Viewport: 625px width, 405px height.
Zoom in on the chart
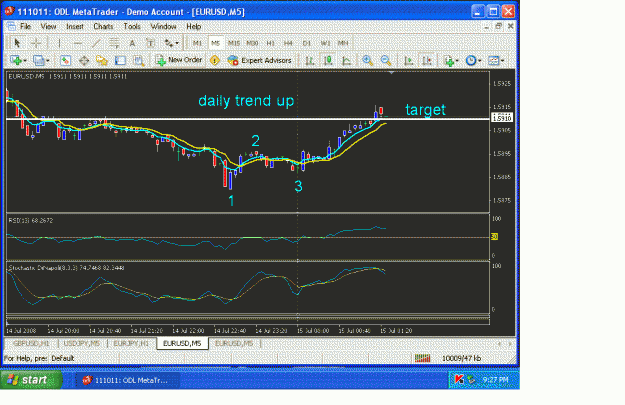coord(368,61)
